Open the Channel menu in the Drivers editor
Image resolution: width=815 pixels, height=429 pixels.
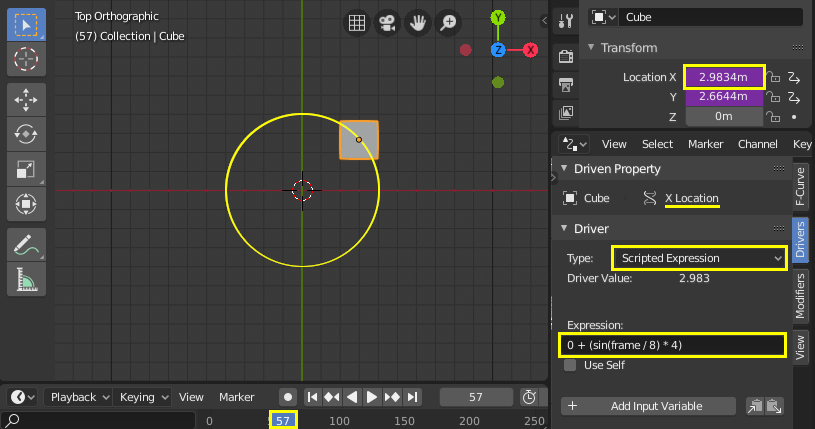point(757,144)
